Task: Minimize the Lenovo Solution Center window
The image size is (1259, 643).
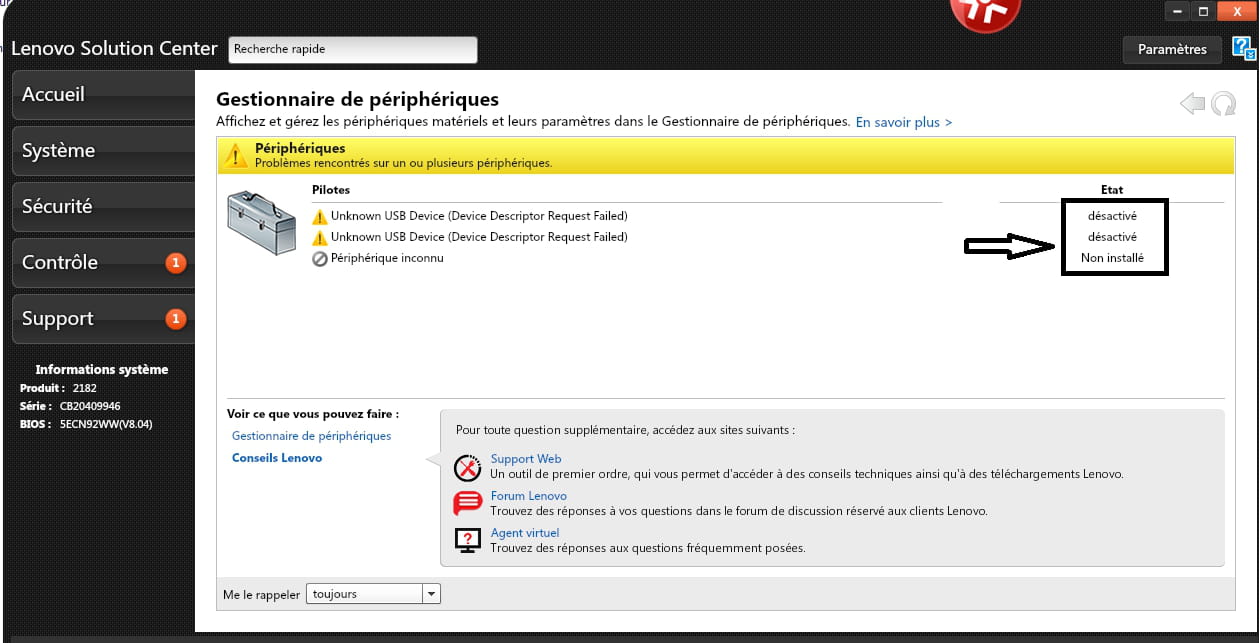Action: (x=1176, y=11)
